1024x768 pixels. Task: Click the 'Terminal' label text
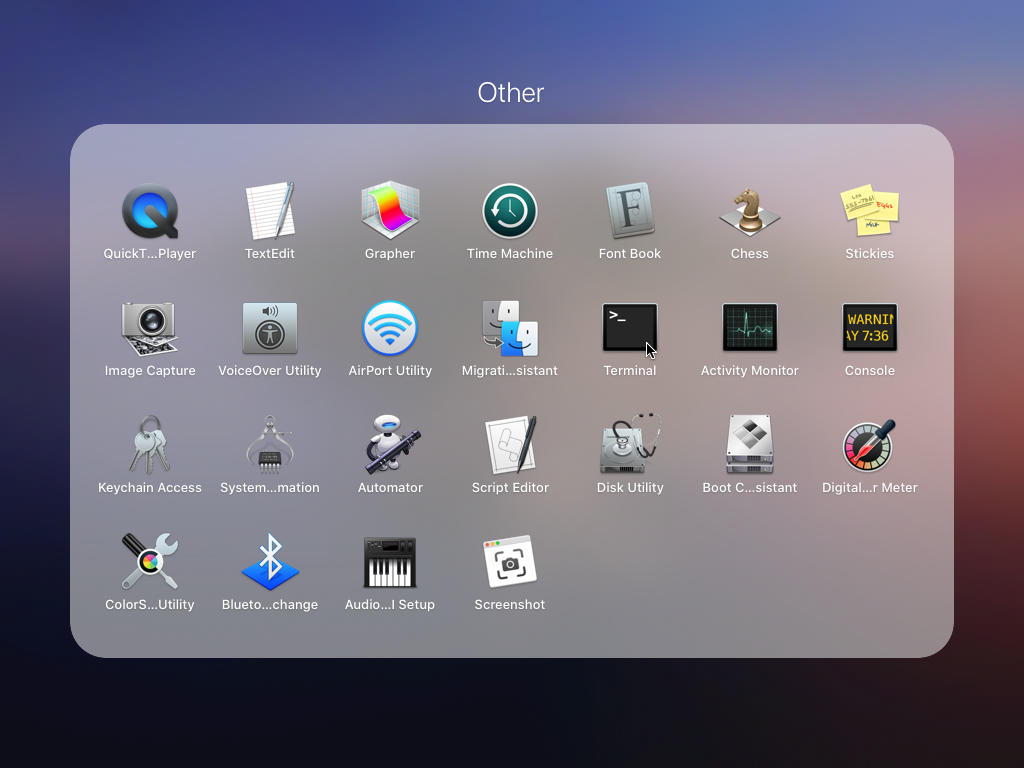[630, 370]
